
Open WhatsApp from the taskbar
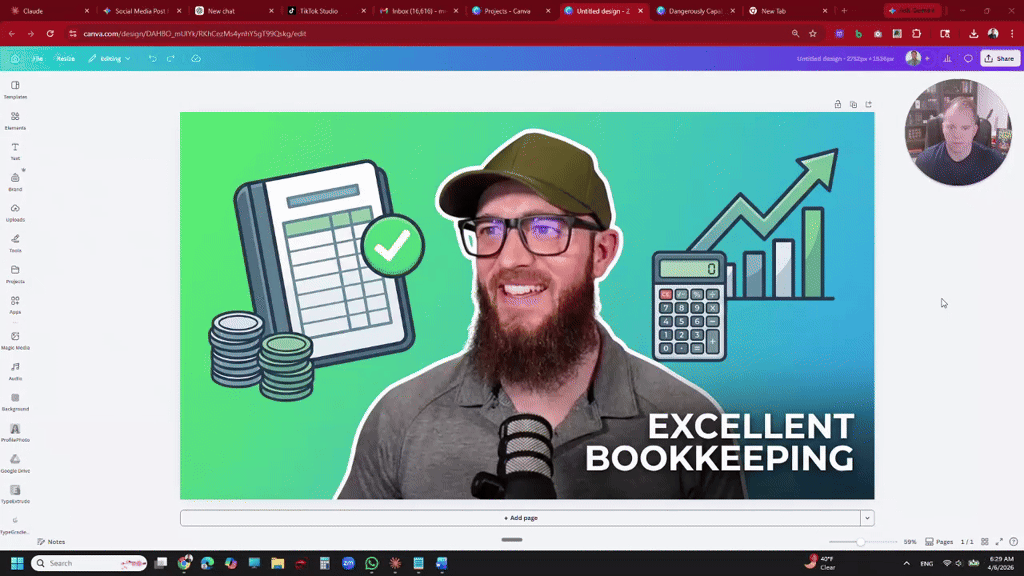click(372, 563)
